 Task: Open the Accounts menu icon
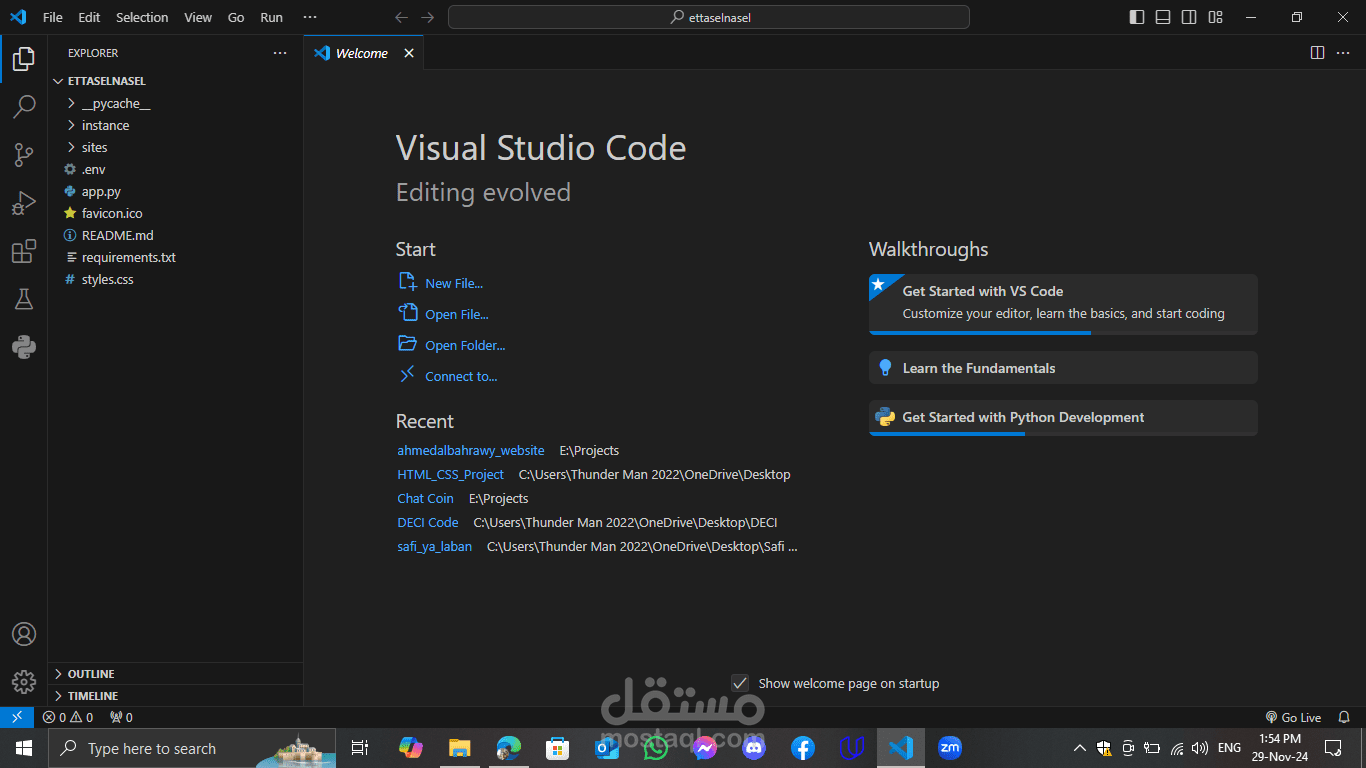click(24, 634)
